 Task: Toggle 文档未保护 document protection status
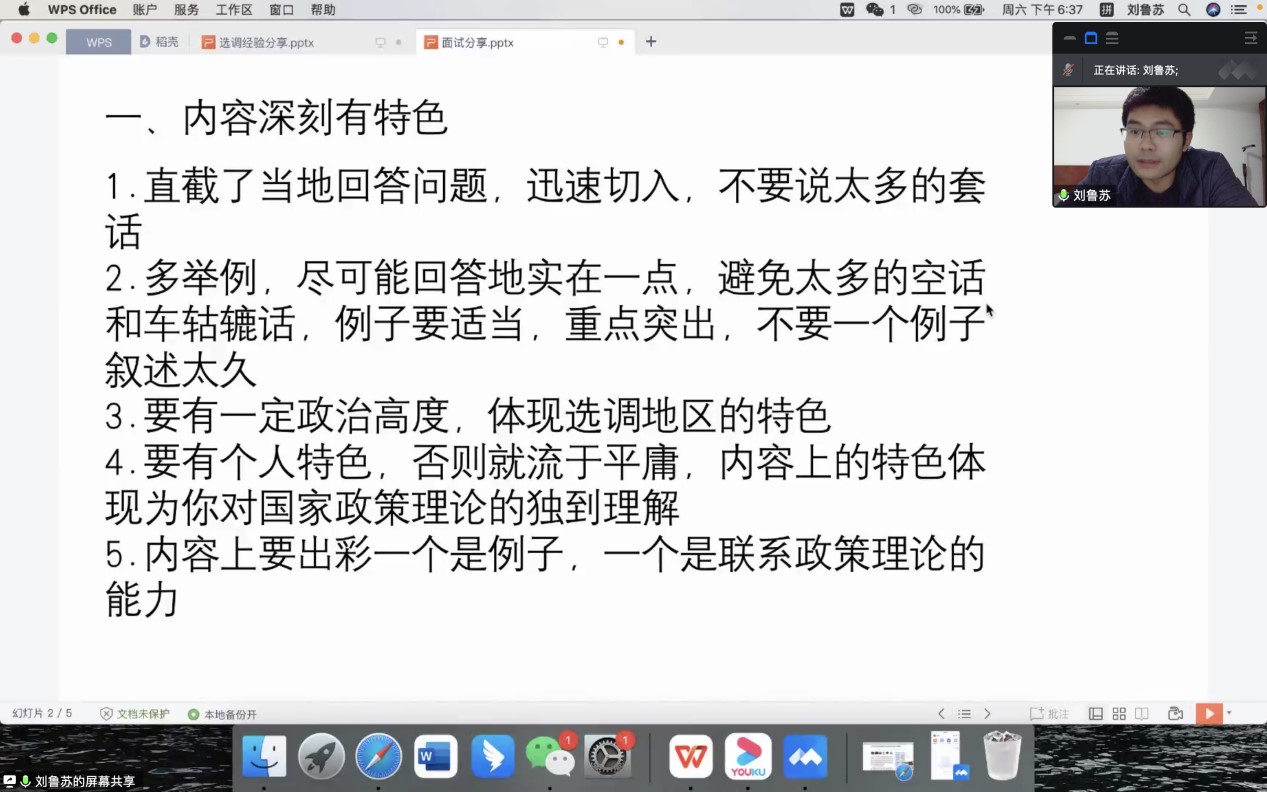click(x=135, y=714)
